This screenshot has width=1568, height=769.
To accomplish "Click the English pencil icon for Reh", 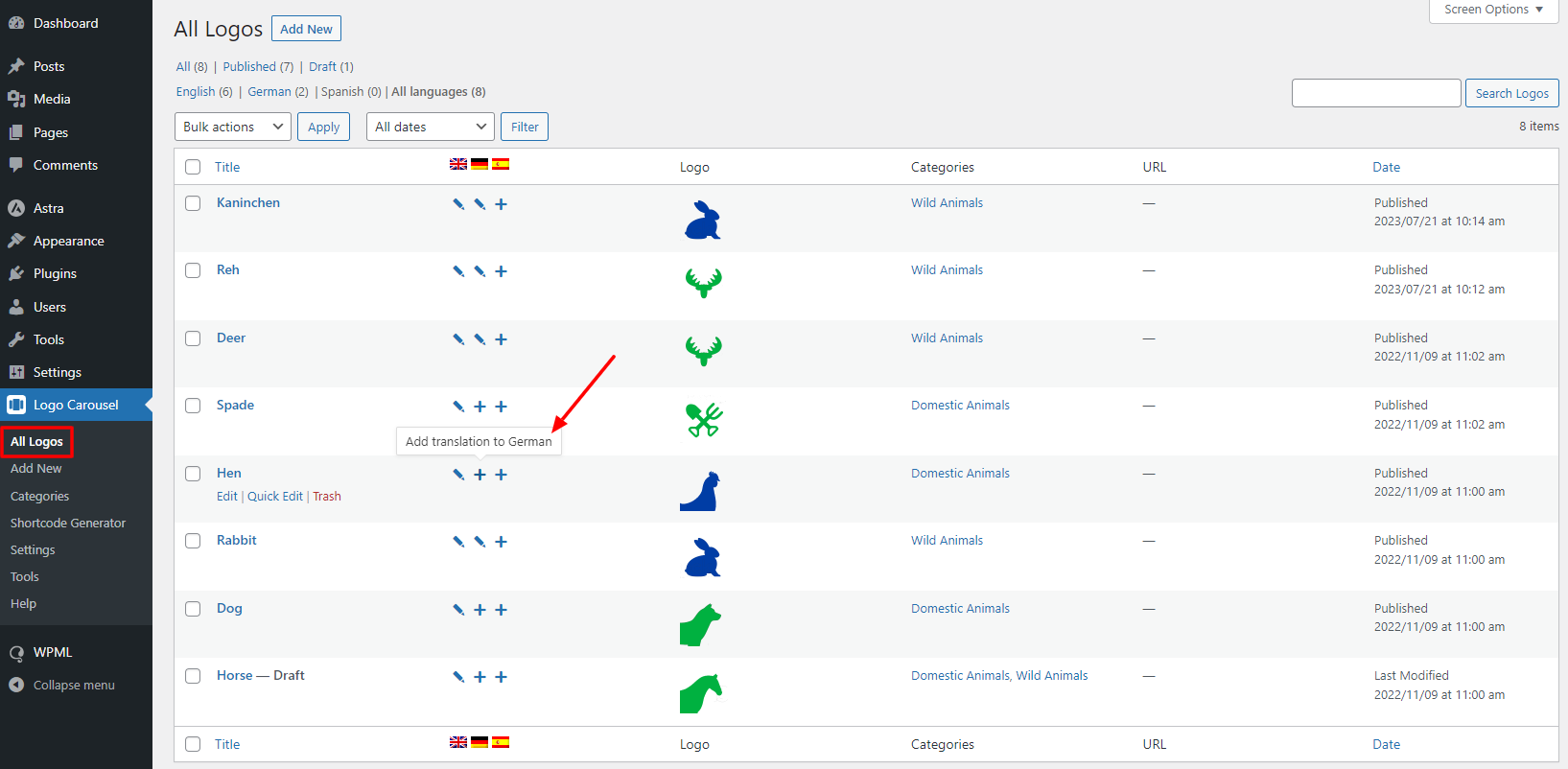I will (x=458, y=271).
